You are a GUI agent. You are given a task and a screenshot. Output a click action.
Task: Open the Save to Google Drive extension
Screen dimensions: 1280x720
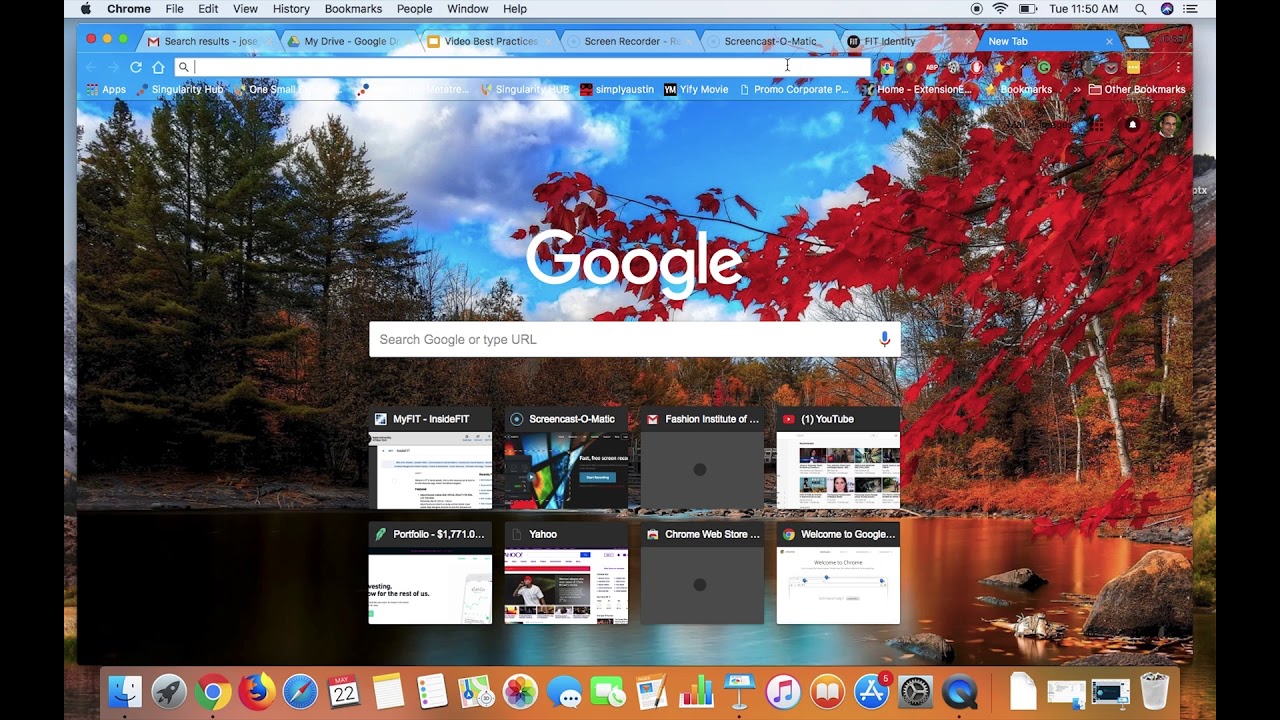[x=887, y=67]
